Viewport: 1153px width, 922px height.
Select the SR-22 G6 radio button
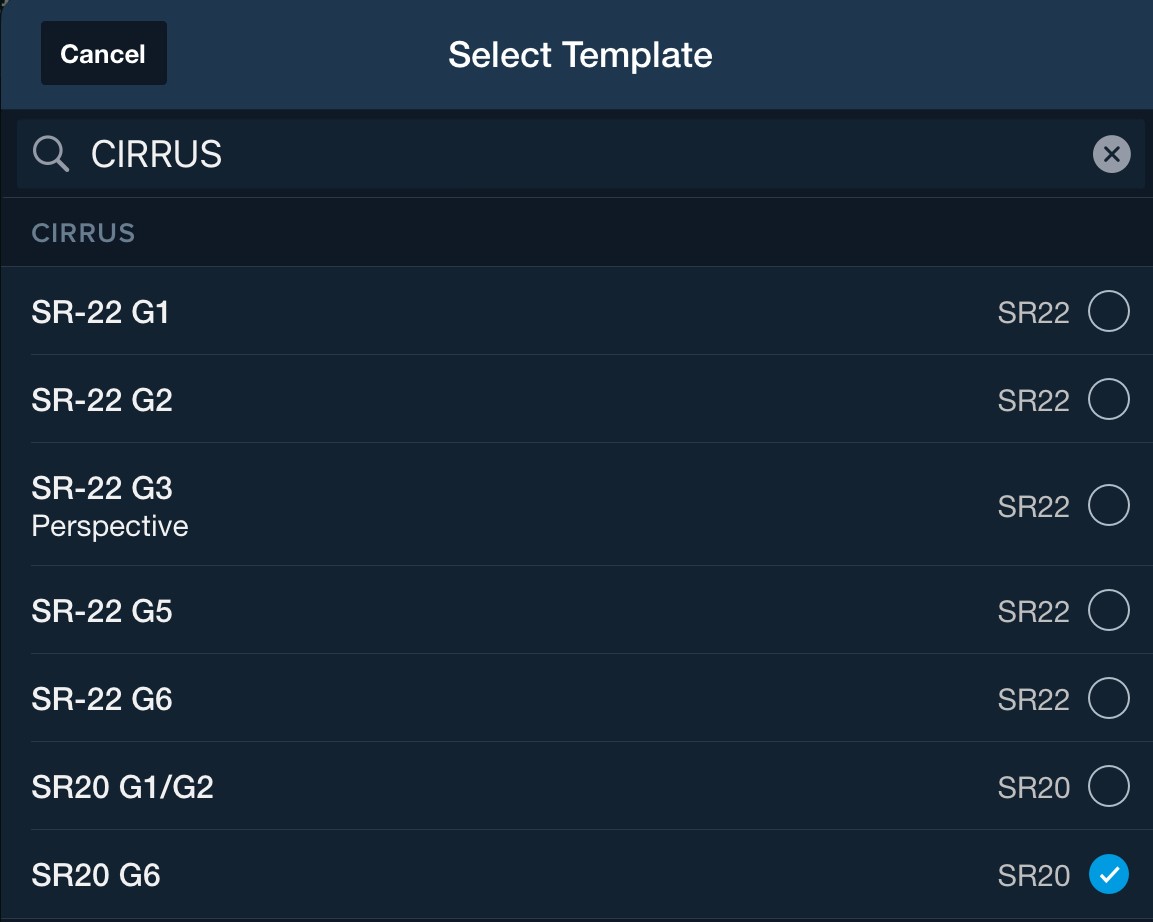coord(1109,698)
